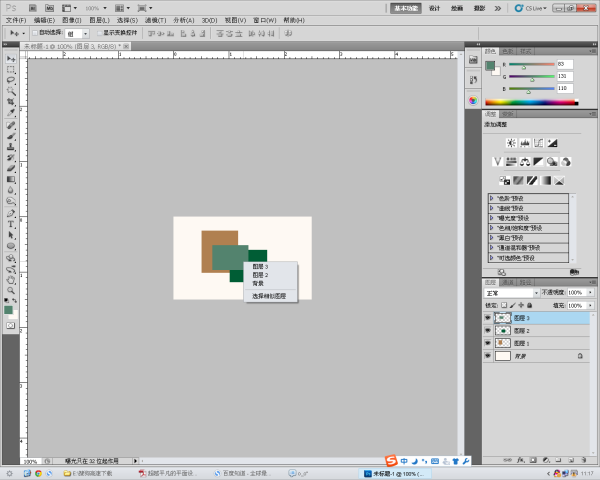The height and width of the screenshot is (480, 600).
Task: Click the Curves adjustment icon
Action: [x=538, y=143]
